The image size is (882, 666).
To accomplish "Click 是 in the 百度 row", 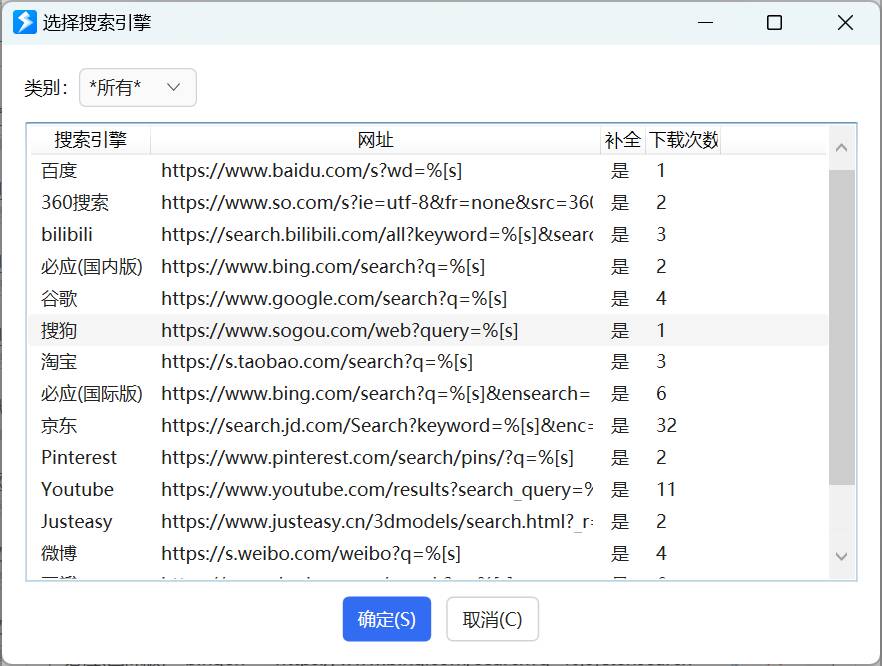I will [620, 170].
